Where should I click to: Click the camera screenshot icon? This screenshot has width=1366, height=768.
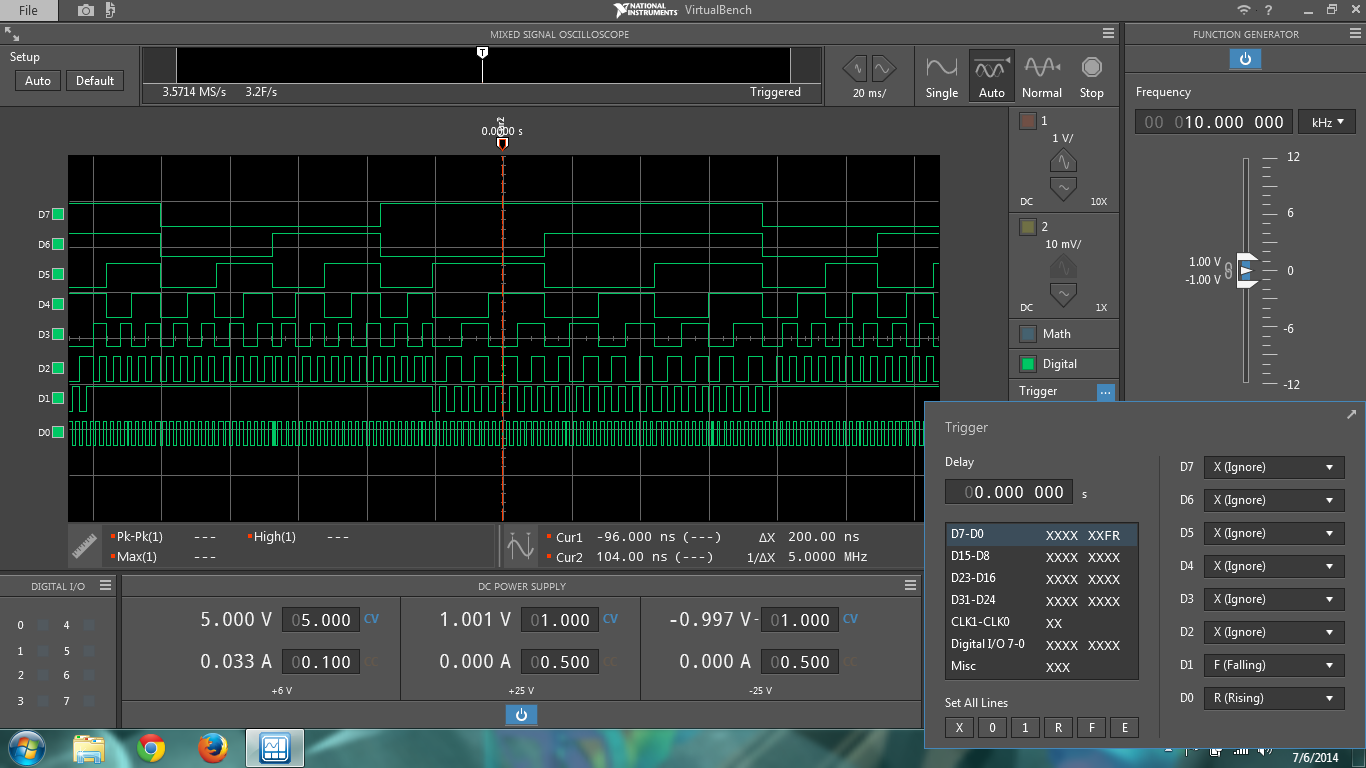coord(86,10)
